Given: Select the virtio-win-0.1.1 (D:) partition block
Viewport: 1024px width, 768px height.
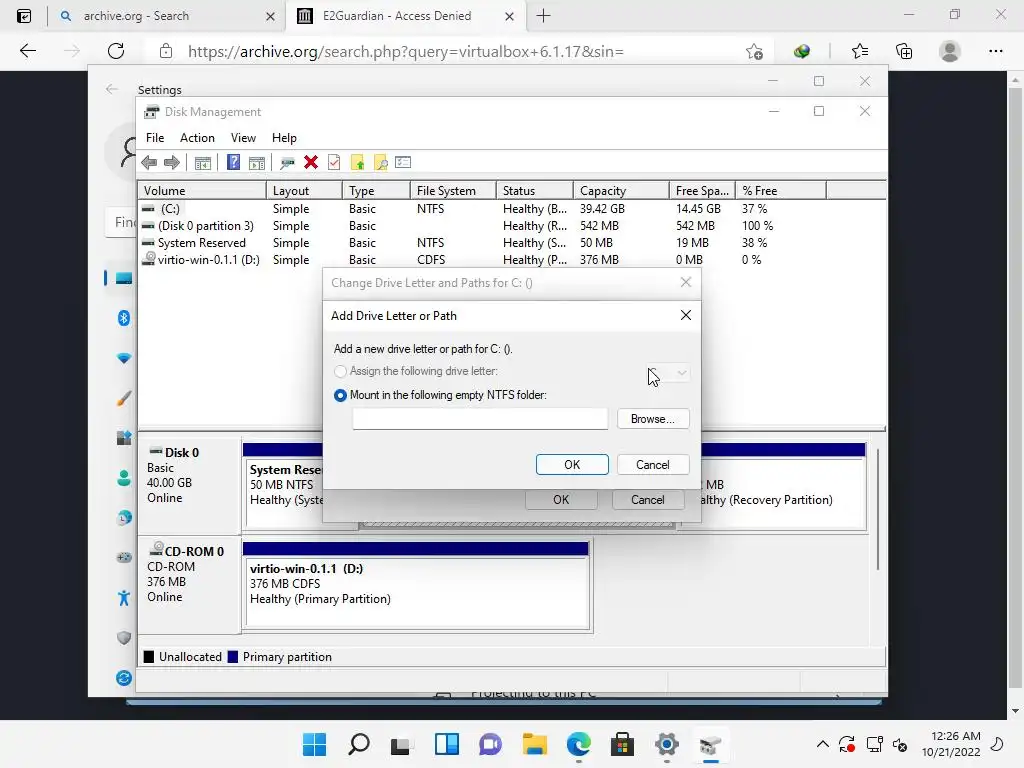Looking at the screenshot, I should (x=417, y=584).
